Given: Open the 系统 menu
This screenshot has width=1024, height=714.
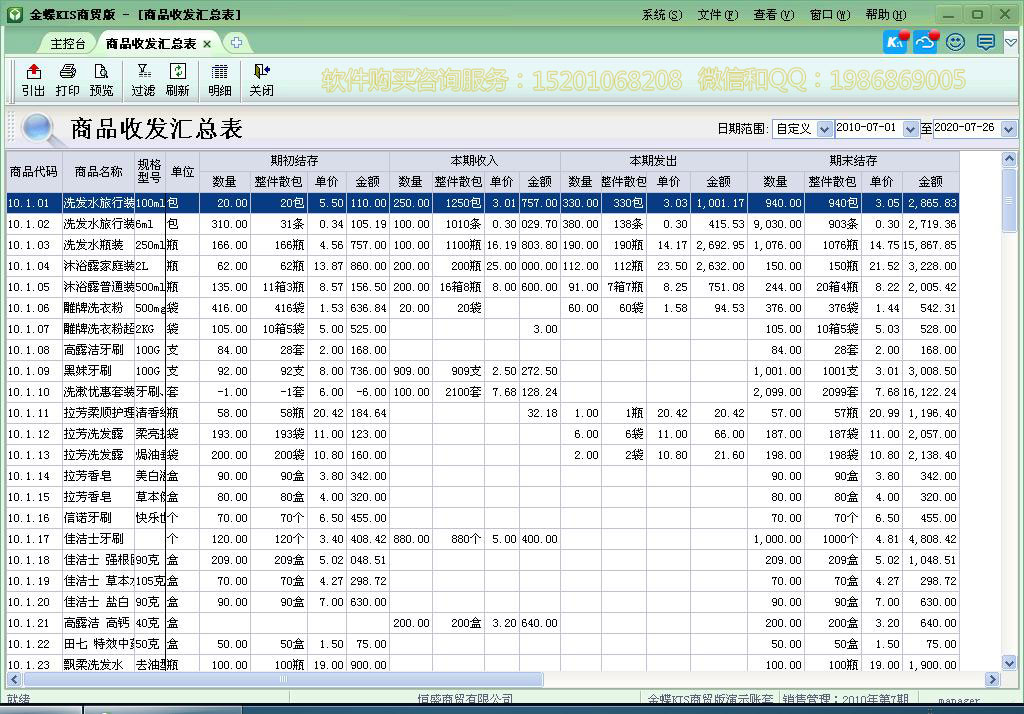Looking at the screenshot, I should tap(661, 15).
